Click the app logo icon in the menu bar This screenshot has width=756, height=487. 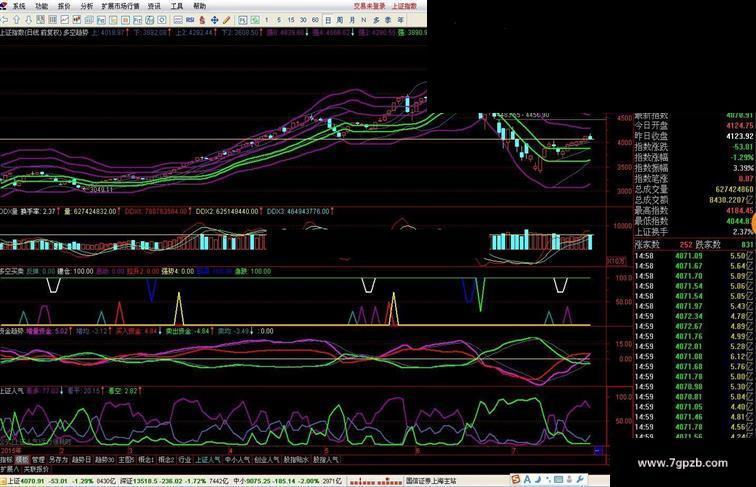pos(3,6)
